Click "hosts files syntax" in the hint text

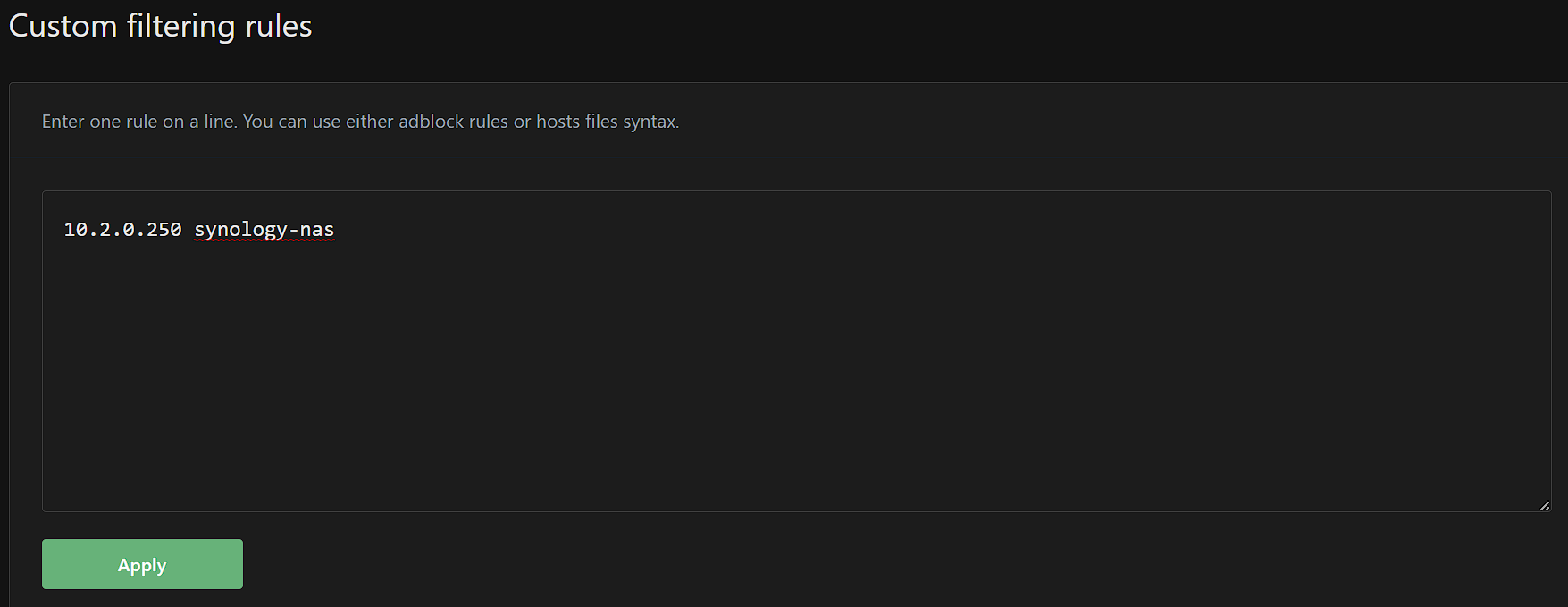(607, 122)
